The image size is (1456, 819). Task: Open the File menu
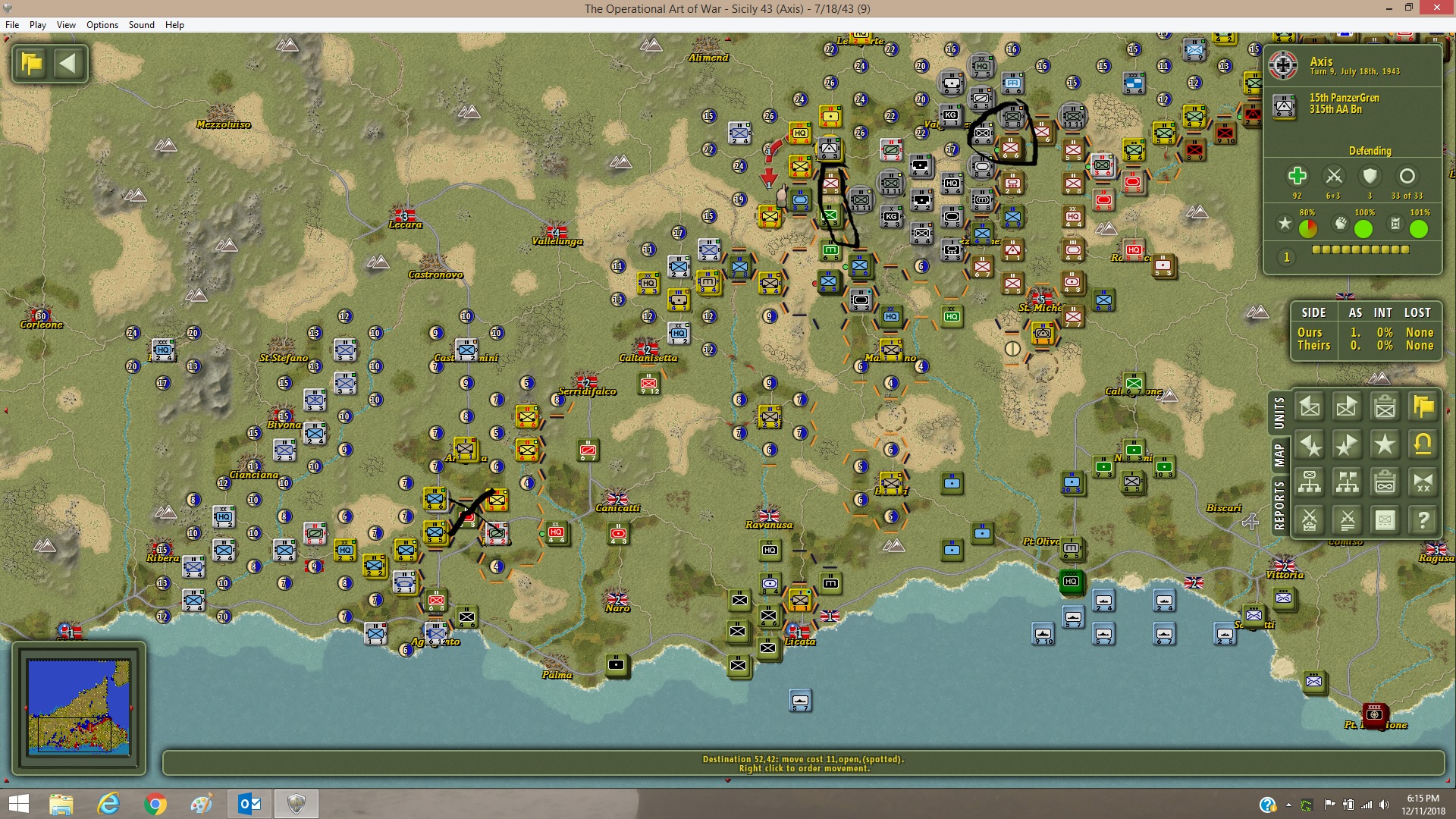click(x=12, y=25)
